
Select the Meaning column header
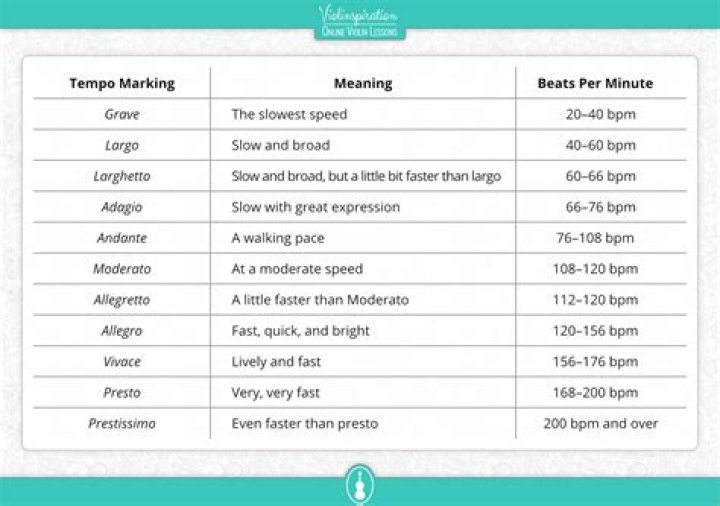[362, 83]
